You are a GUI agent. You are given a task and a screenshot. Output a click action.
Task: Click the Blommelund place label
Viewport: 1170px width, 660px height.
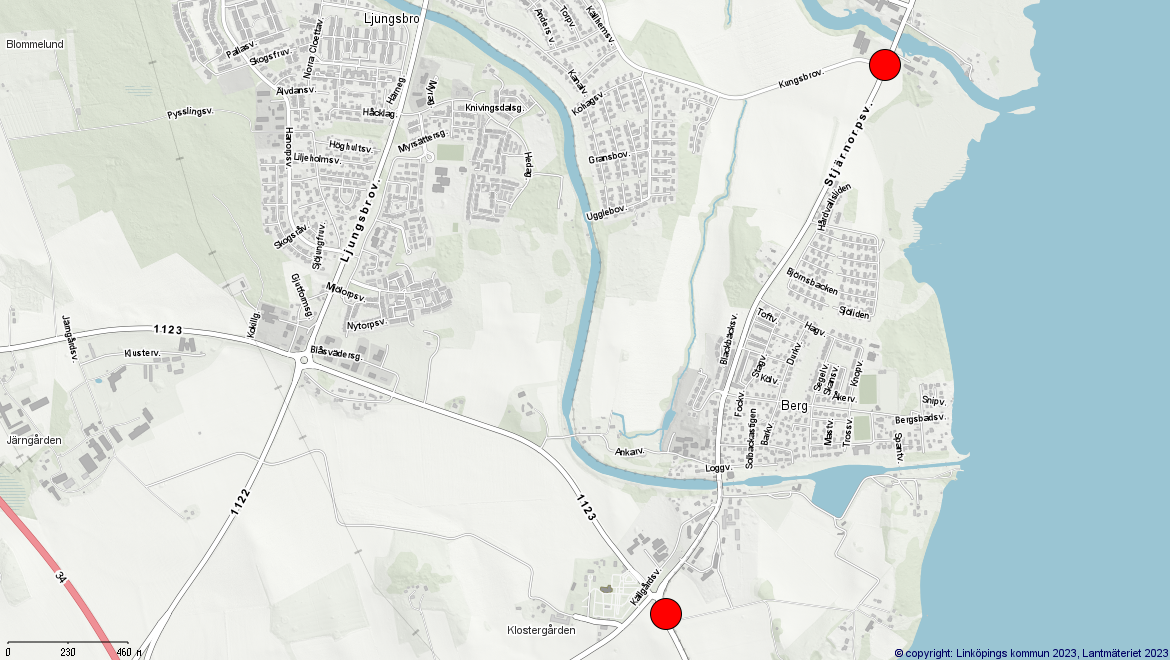point(35,44)
